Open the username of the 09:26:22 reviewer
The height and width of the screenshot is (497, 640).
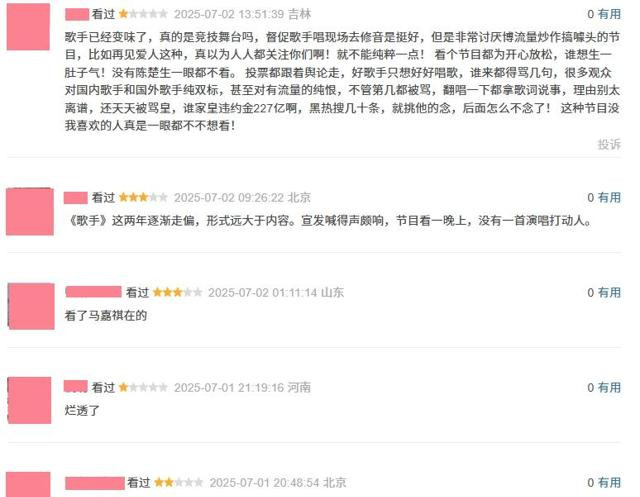pos(76,198)
